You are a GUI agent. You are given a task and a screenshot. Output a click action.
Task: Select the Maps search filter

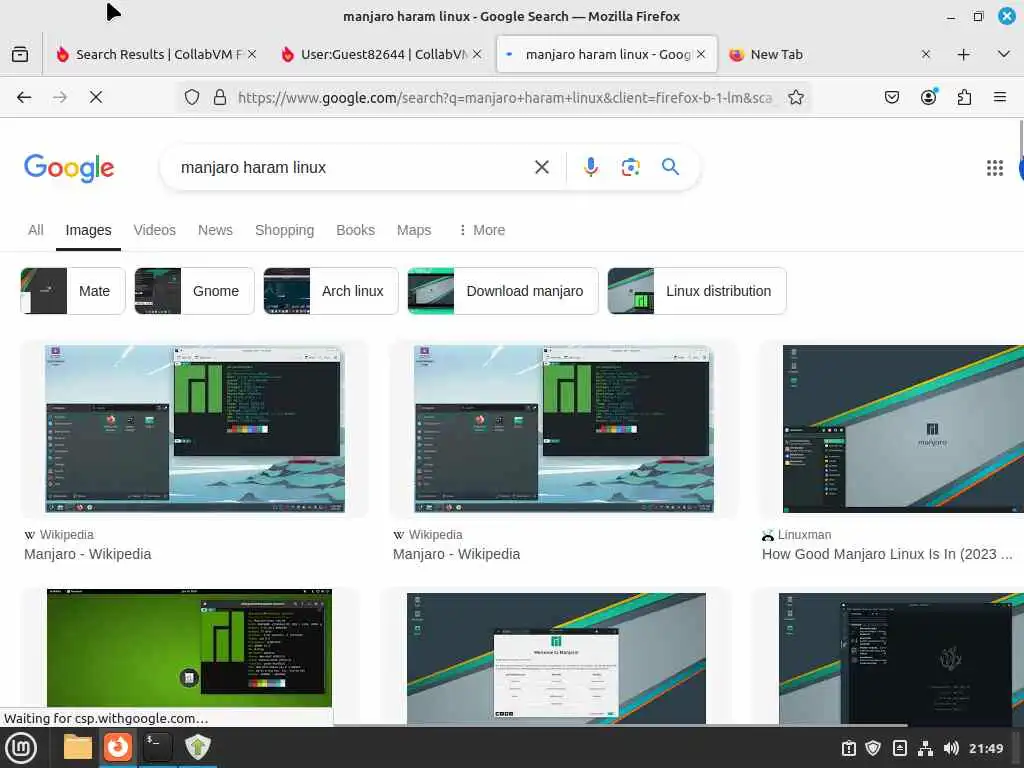click(414, 230)
